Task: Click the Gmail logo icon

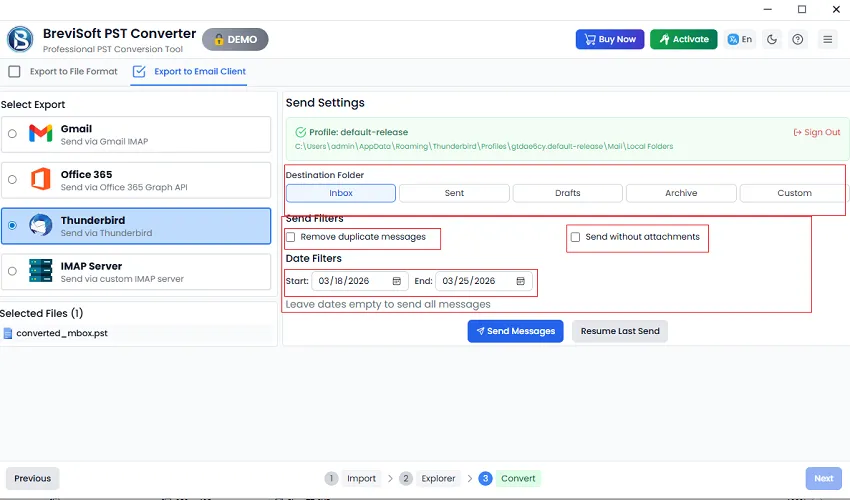Action: (x=41, y=133)
